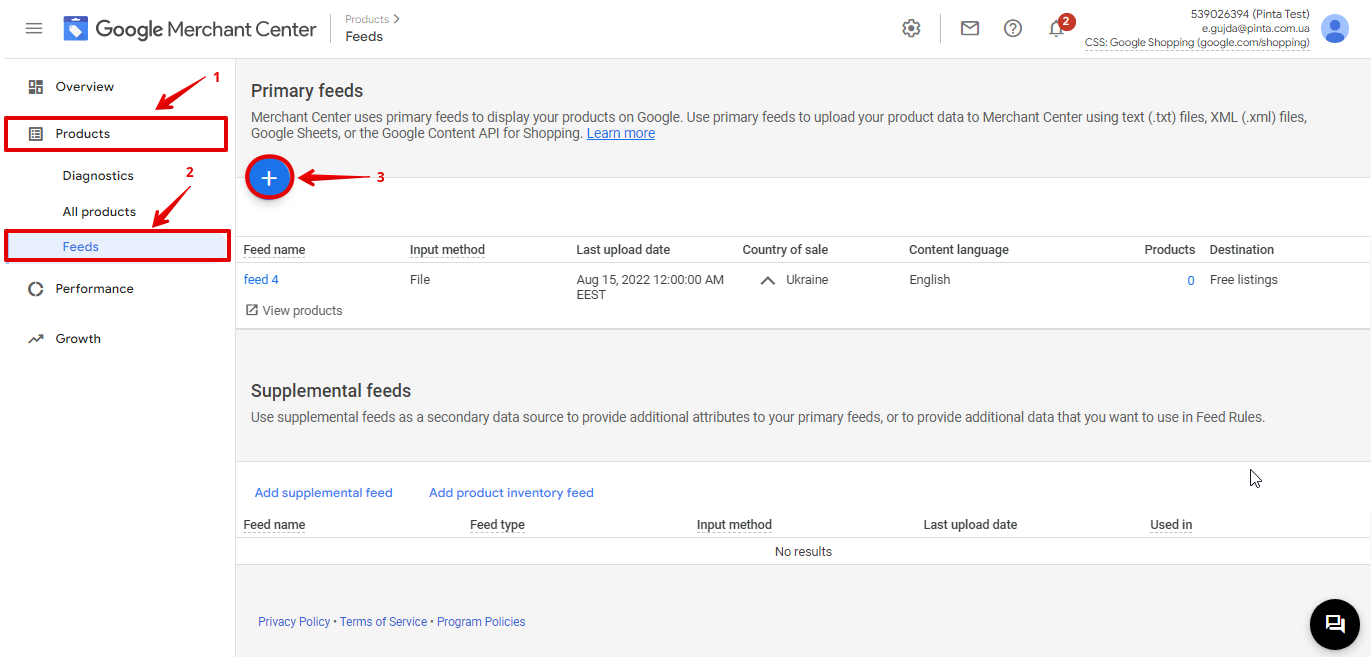The width and height of the screenshot is (1371, 657).
Task: Open the mail envelope icon
Action: tap(970, 28)
